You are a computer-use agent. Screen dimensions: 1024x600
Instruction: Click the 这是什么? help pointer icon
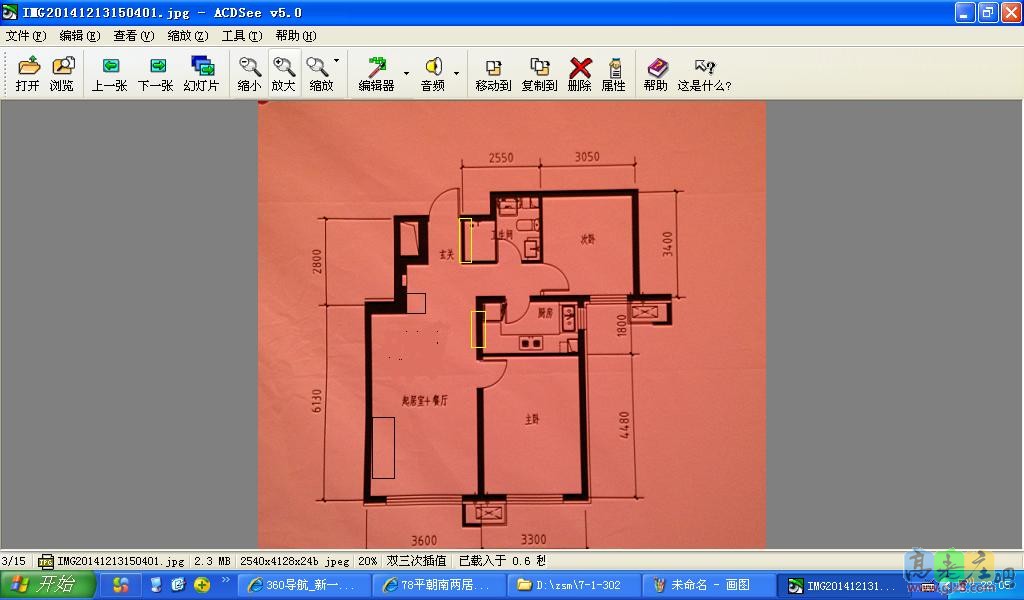(x=704, y=74)
